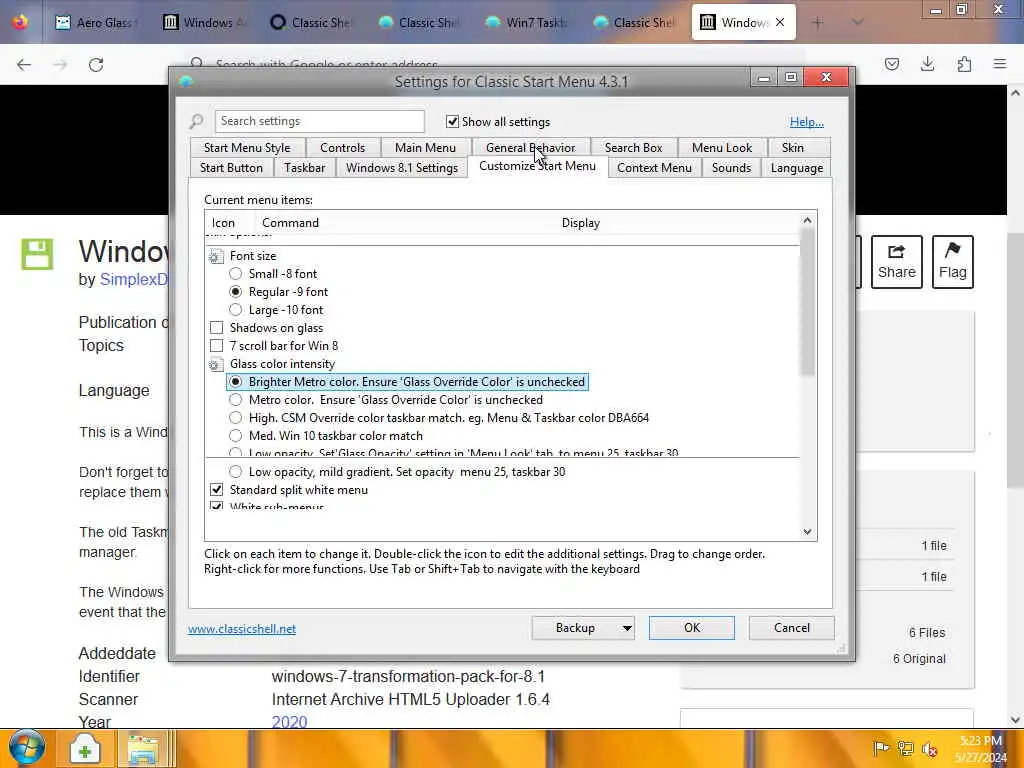1024x768 pixels.
Task: Open the Backup button dropdown arrow
Action: [626, 628]
